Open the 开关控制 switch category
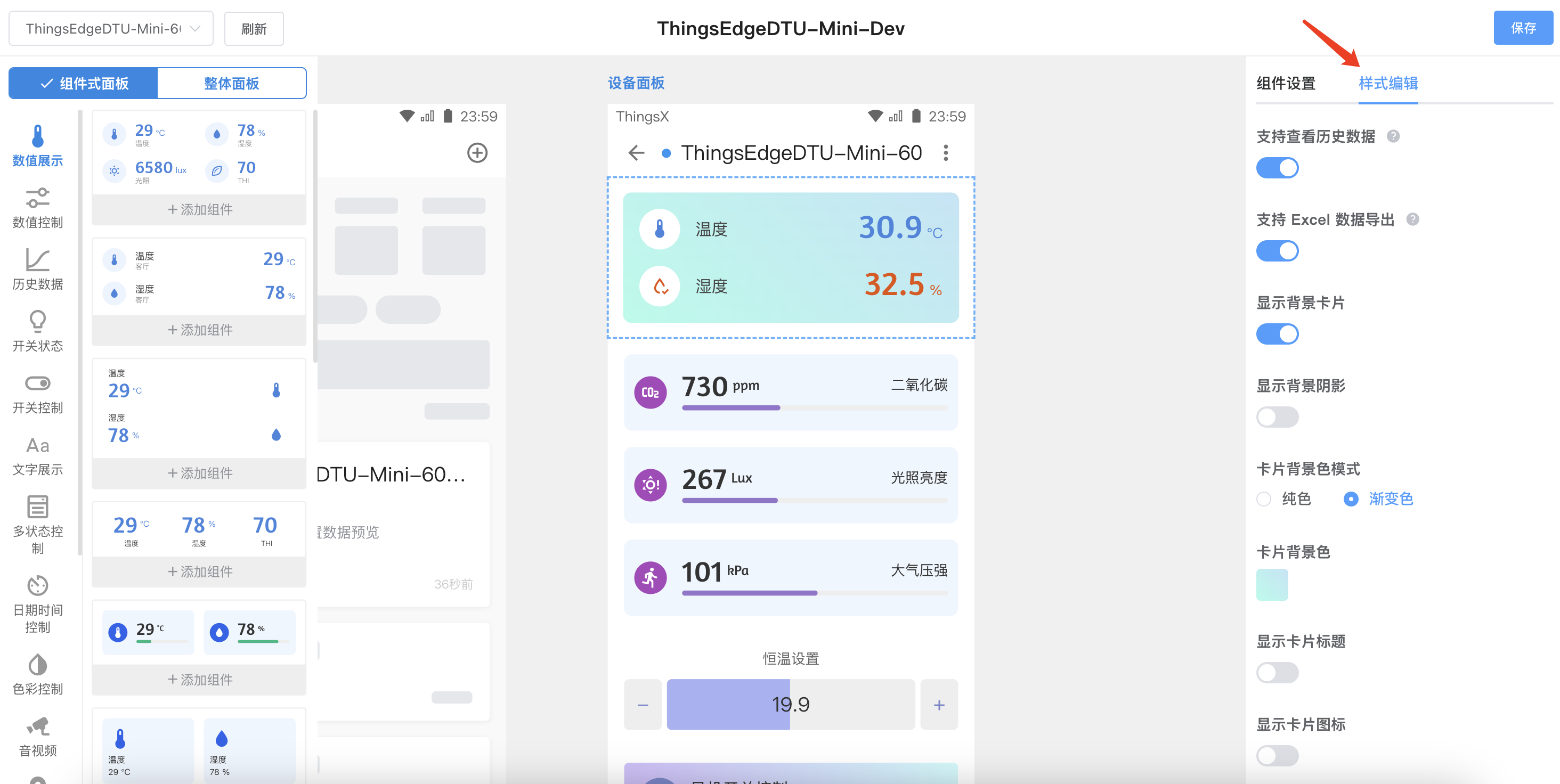 (x=37, y=394)
